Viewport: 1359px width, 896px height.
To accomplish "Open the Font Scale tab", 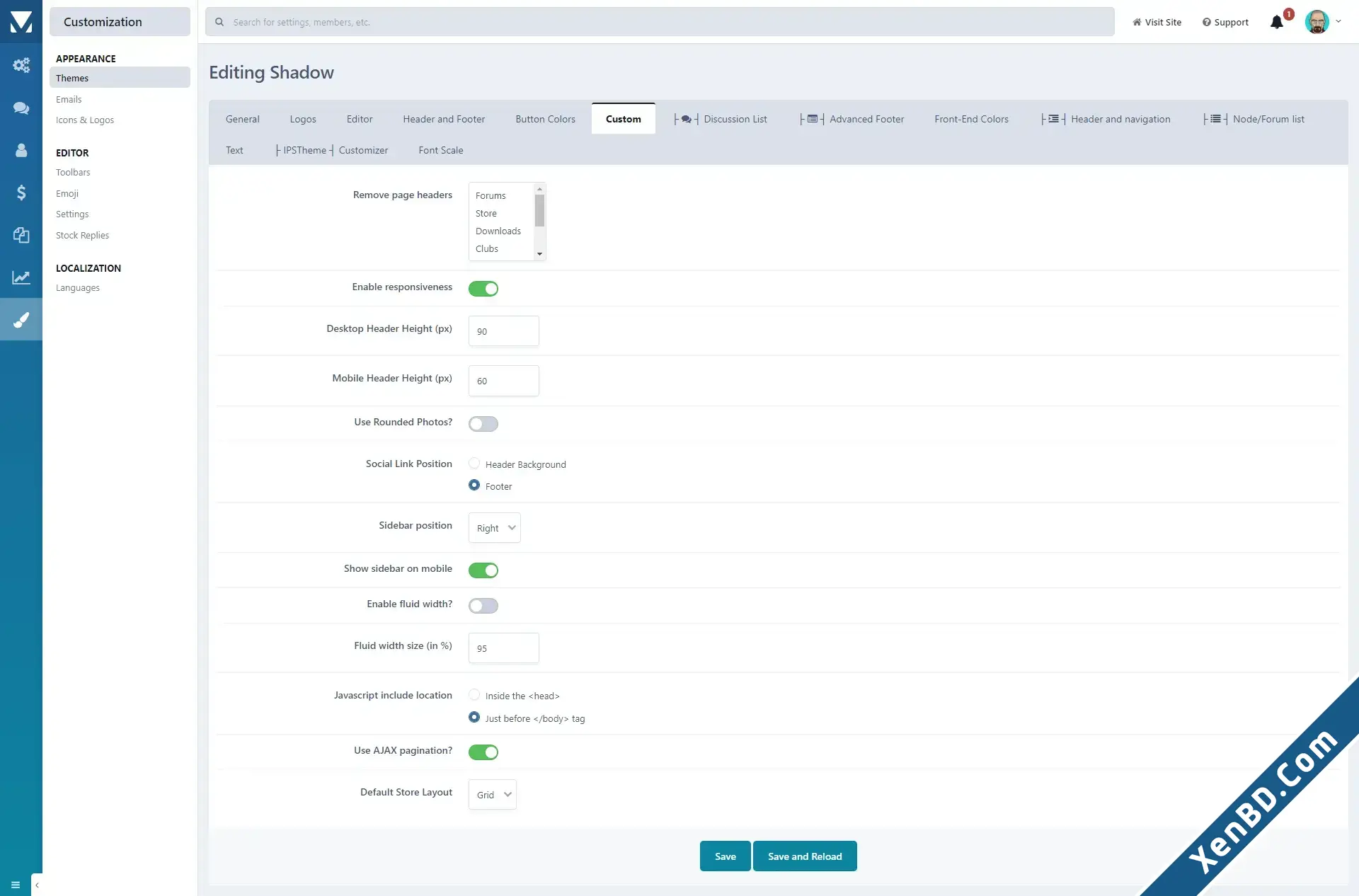I will coord(441,150).
